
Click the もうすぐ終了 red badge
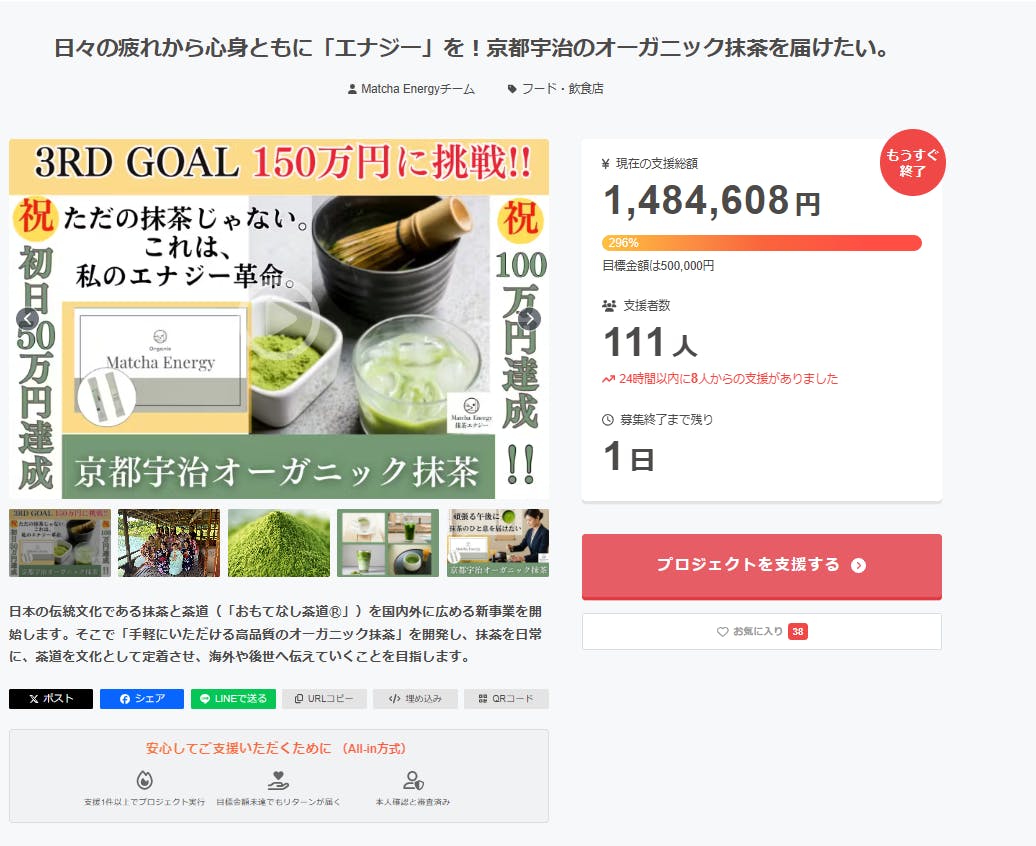912,162
